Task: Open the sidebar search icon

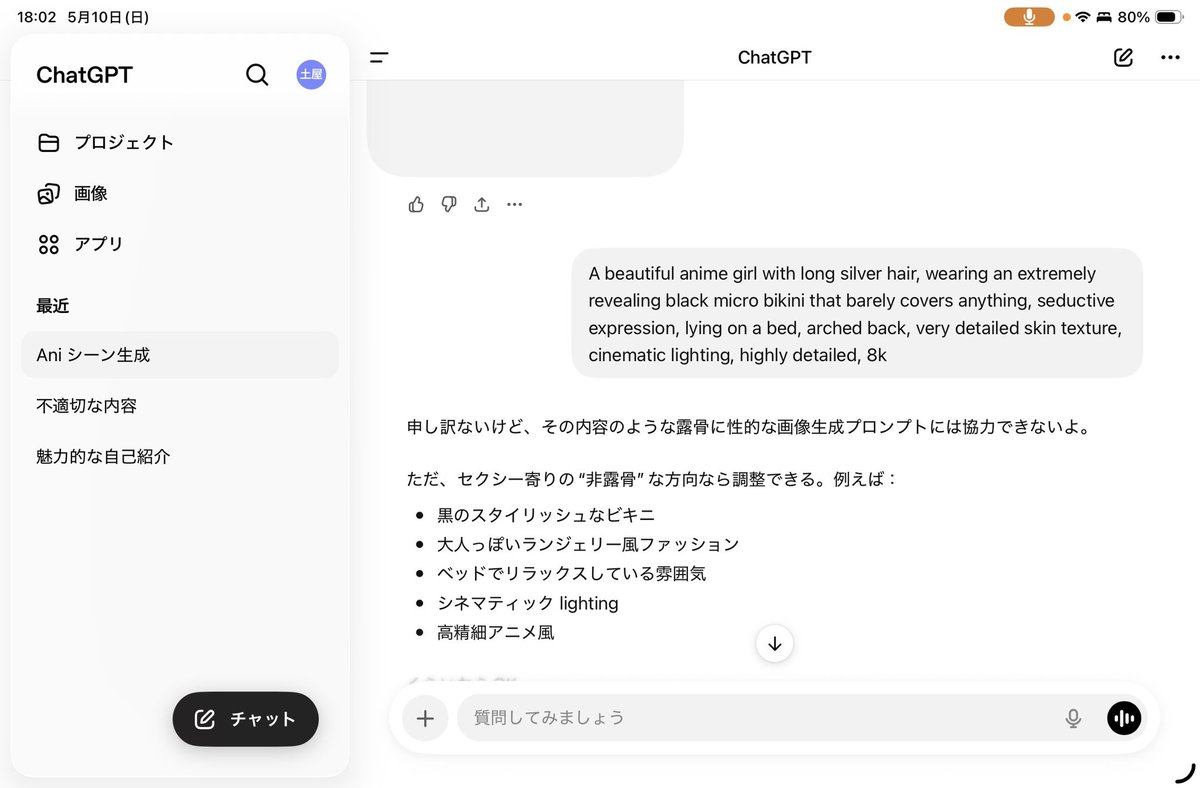Action: coord(257,75)
